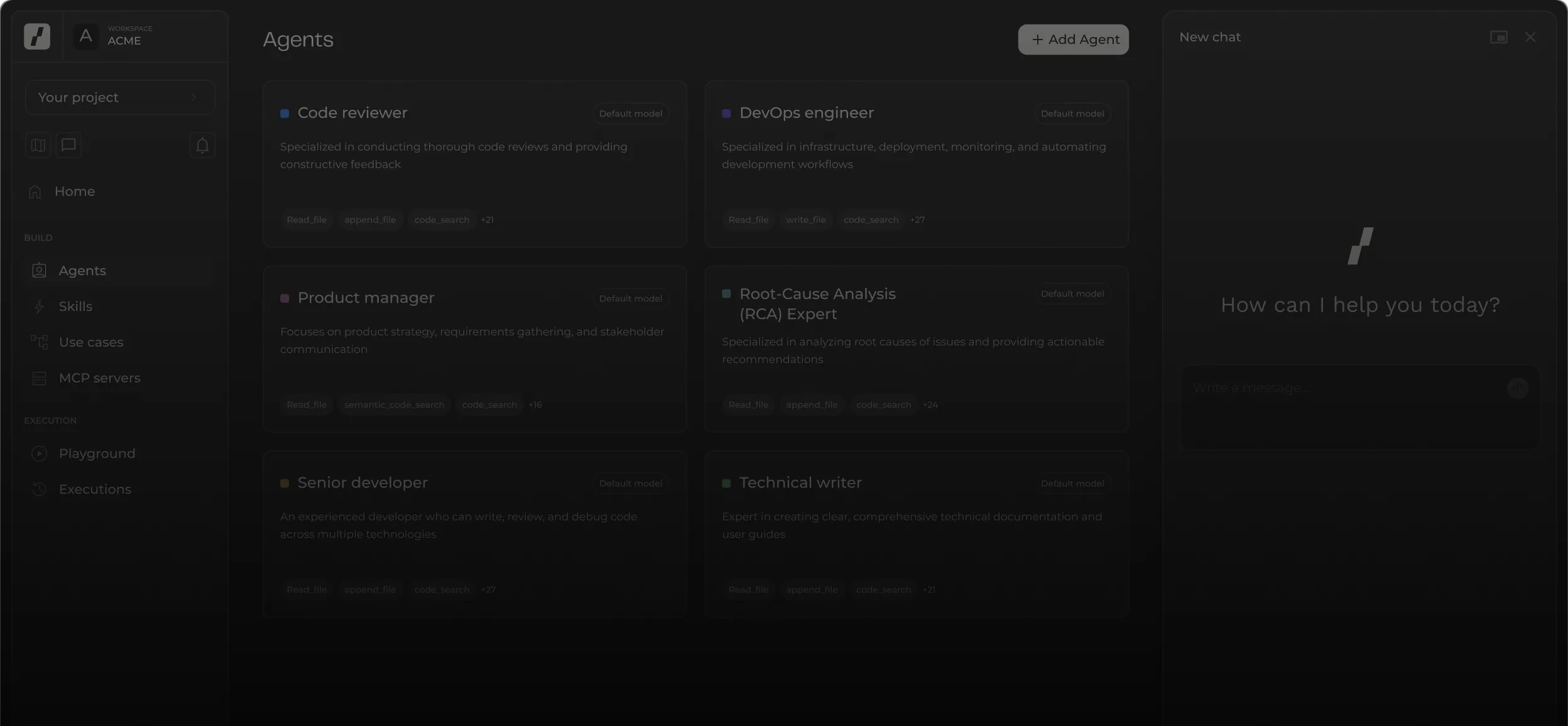Click Default model badge on Code reviewer

pos(631,114)
